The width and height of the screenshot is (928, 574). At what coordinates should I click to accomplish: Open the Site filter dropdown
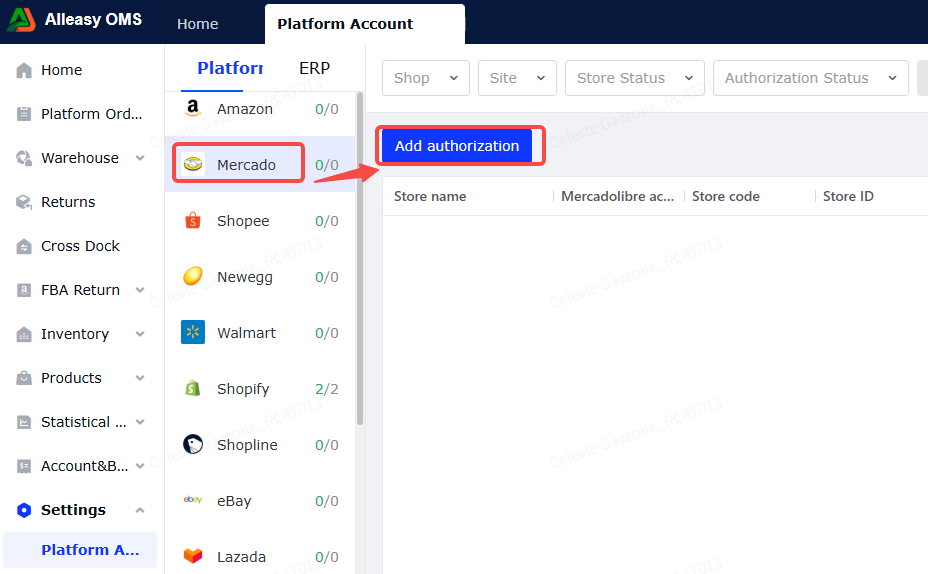(x=517, y=78)
